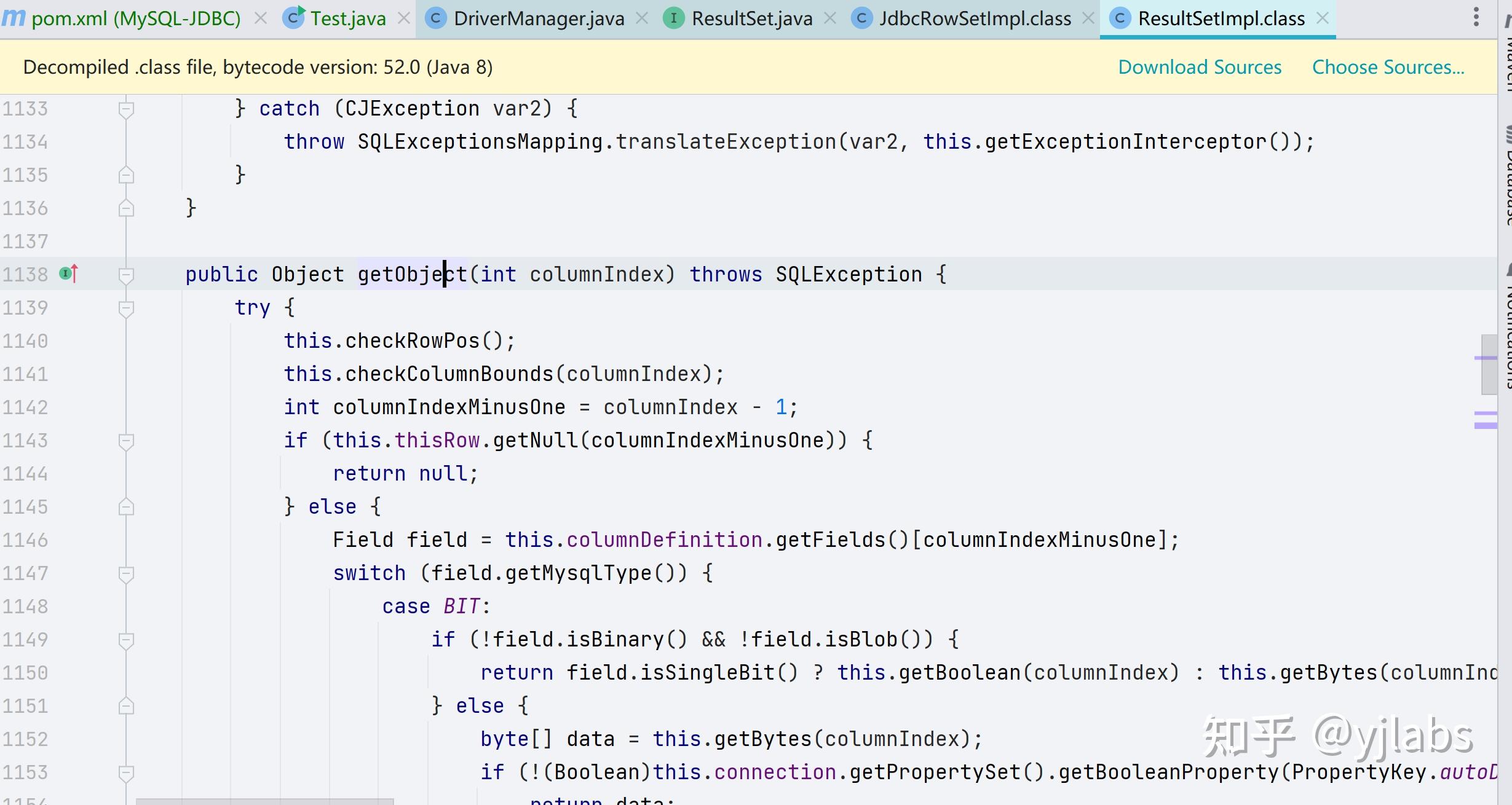
Task: Select the JdbcRowSetImpl.class tab
Action: [975, 18]
